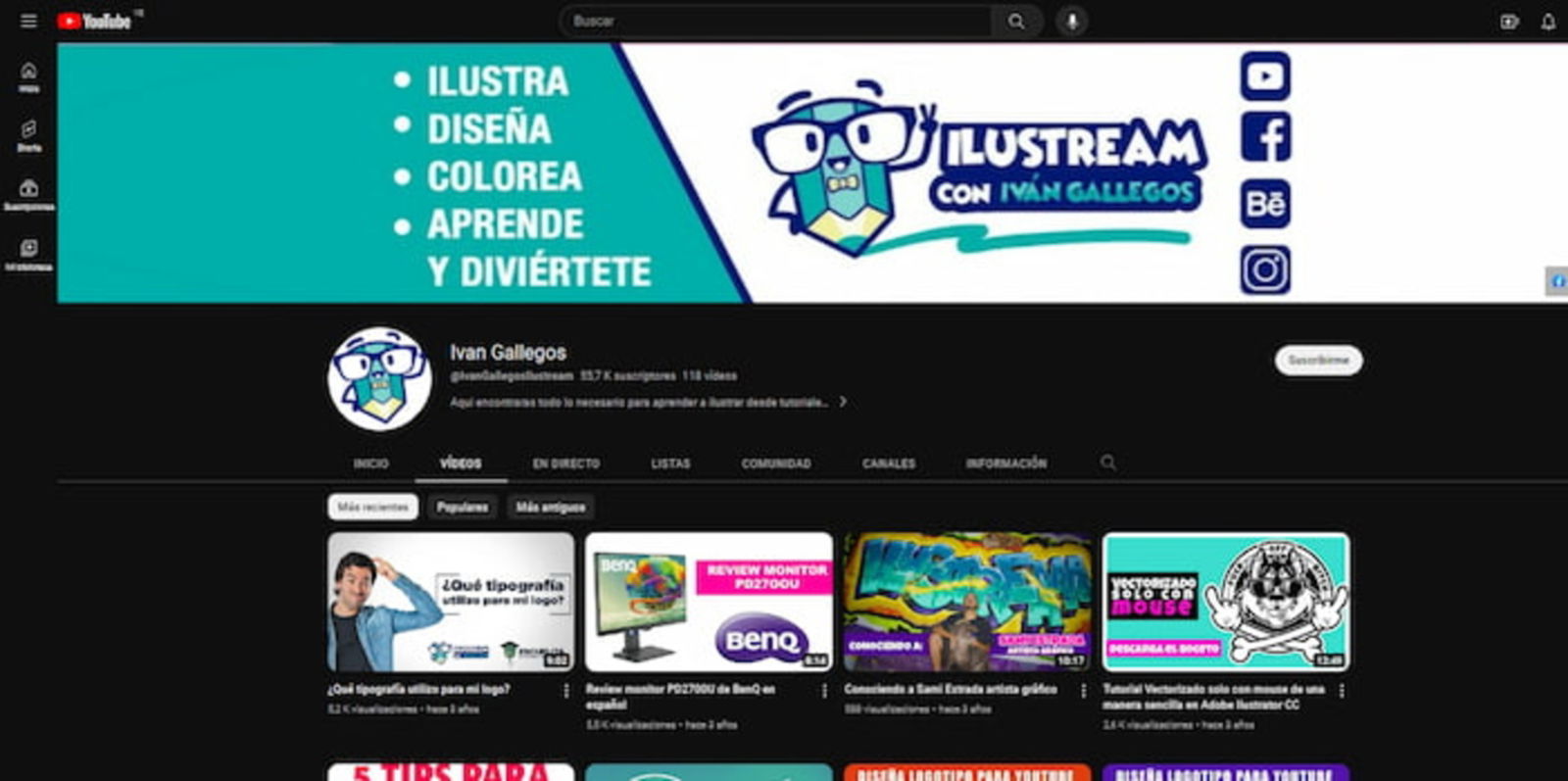Open the hamburger guide menu
Viewport: 1568px width, 781px height.
pos(28,21)
